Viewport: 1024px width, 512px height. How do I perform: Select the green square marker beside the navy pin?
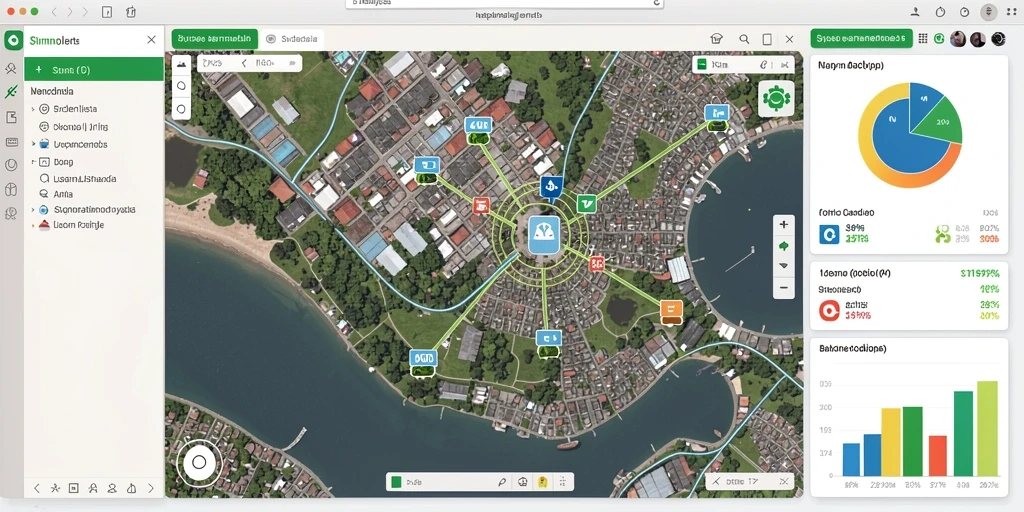(x=586, y=204)
